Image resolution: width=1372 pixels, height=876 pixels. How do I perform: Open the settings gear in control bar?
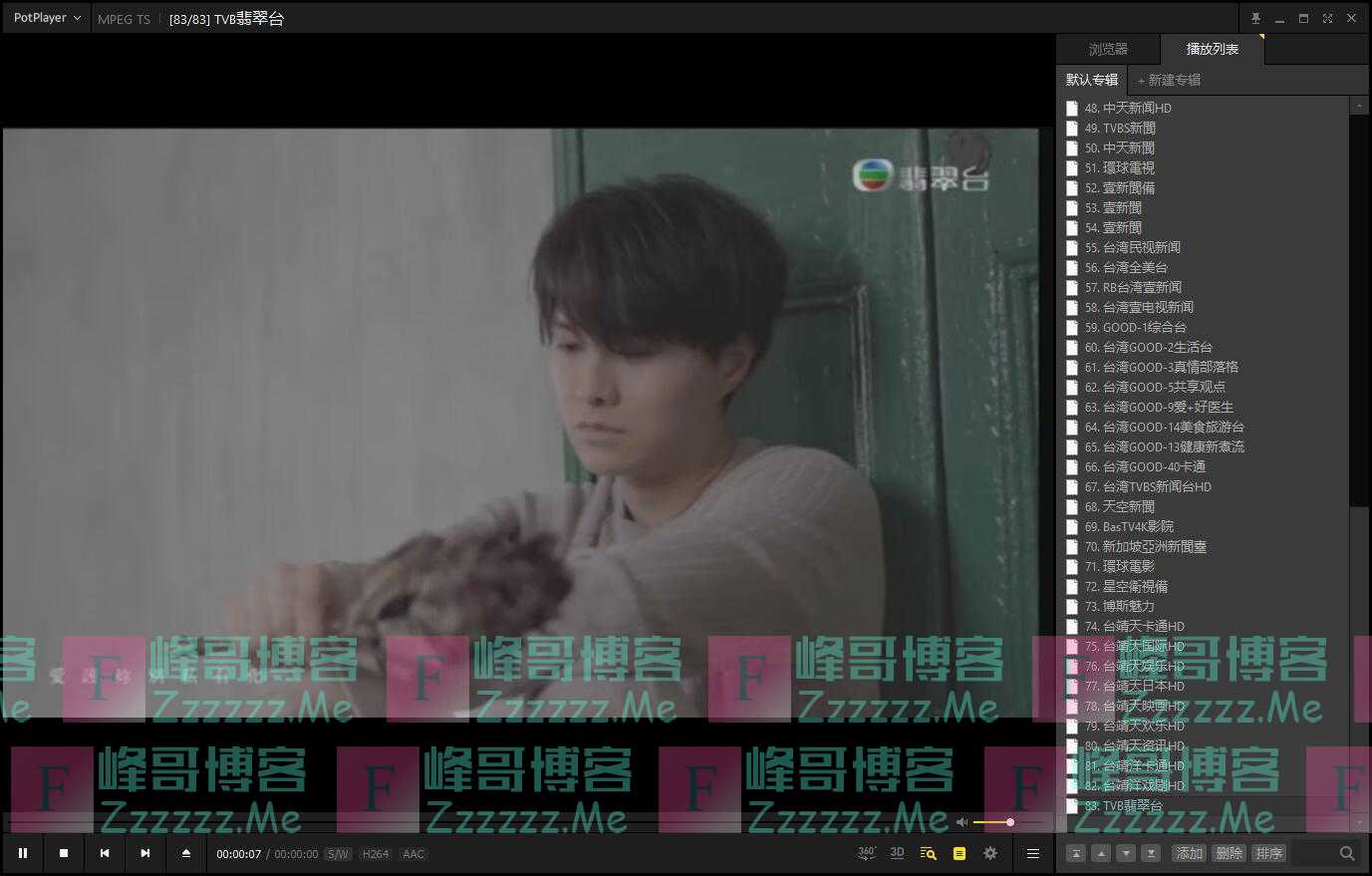[990, 853]
